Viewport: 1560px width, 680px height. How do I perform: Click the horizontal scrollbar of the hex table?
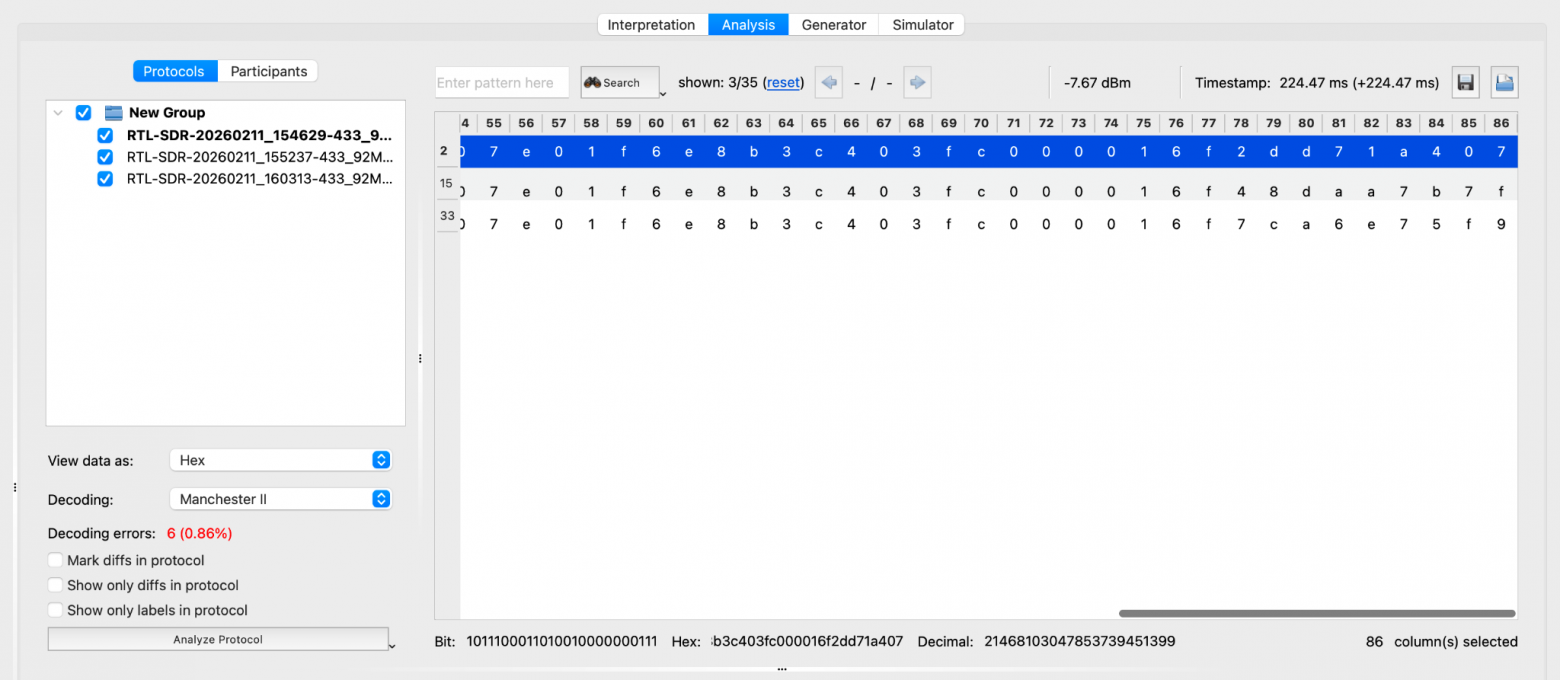[x=1317, y=613]
